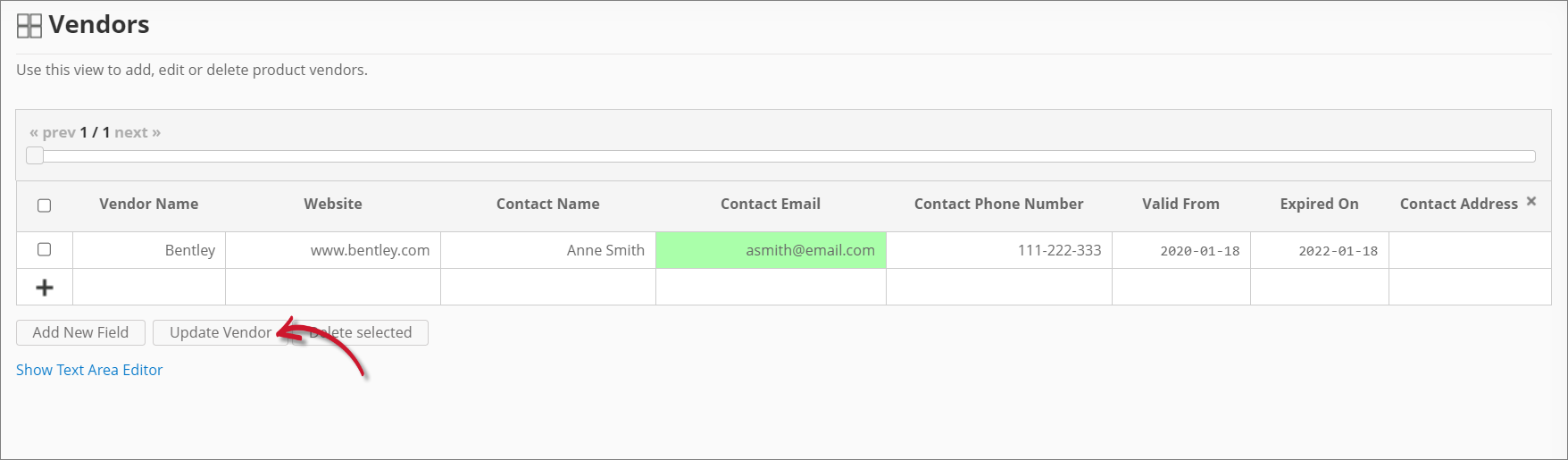Open the Show Text Area Editor link
The image size is (1568, 460).
click(x=89, y=370)
